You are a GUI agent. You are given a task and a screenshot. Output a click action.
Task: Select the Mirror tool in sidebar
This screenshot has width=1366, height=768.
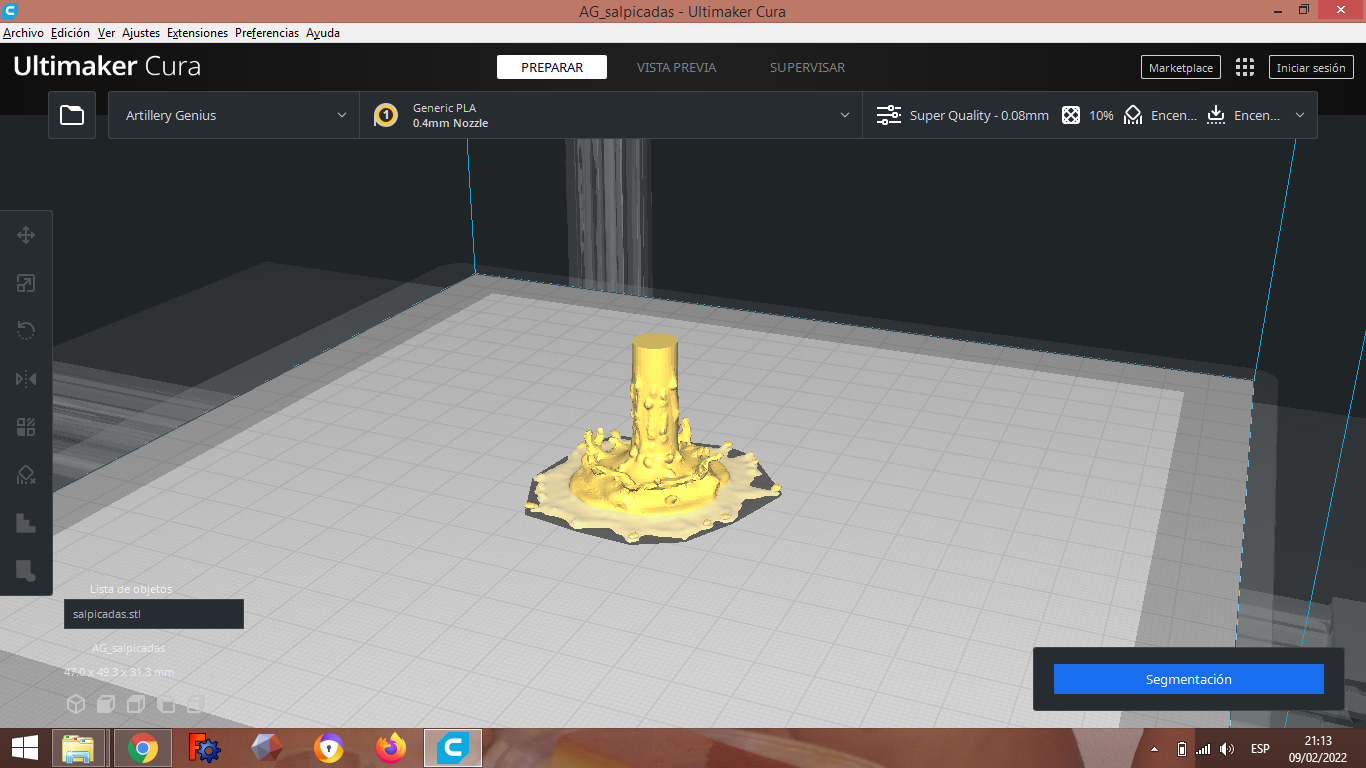[x=26, y=379]
